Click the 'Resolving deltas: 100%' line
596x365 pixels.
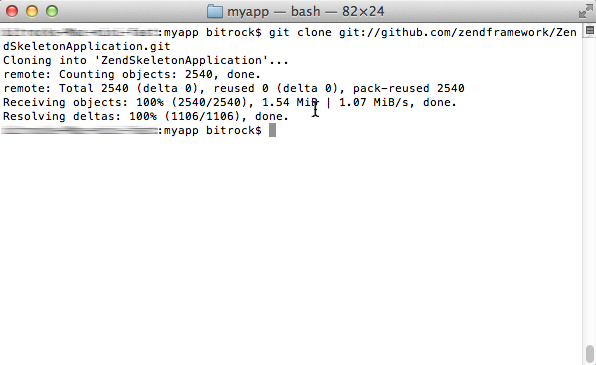pos(146,116)
